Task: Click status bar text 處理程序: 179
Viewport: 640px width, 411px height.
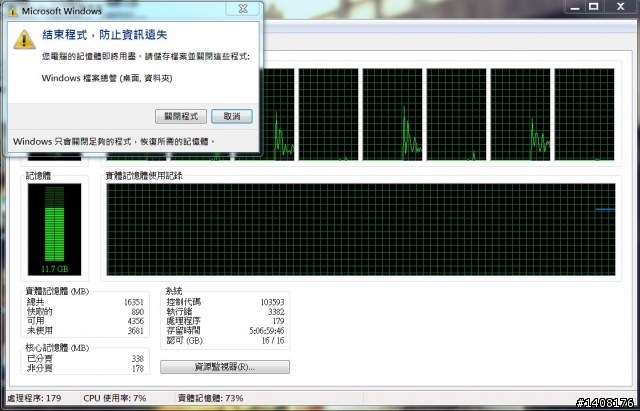Action: click(x=35, y=398)
